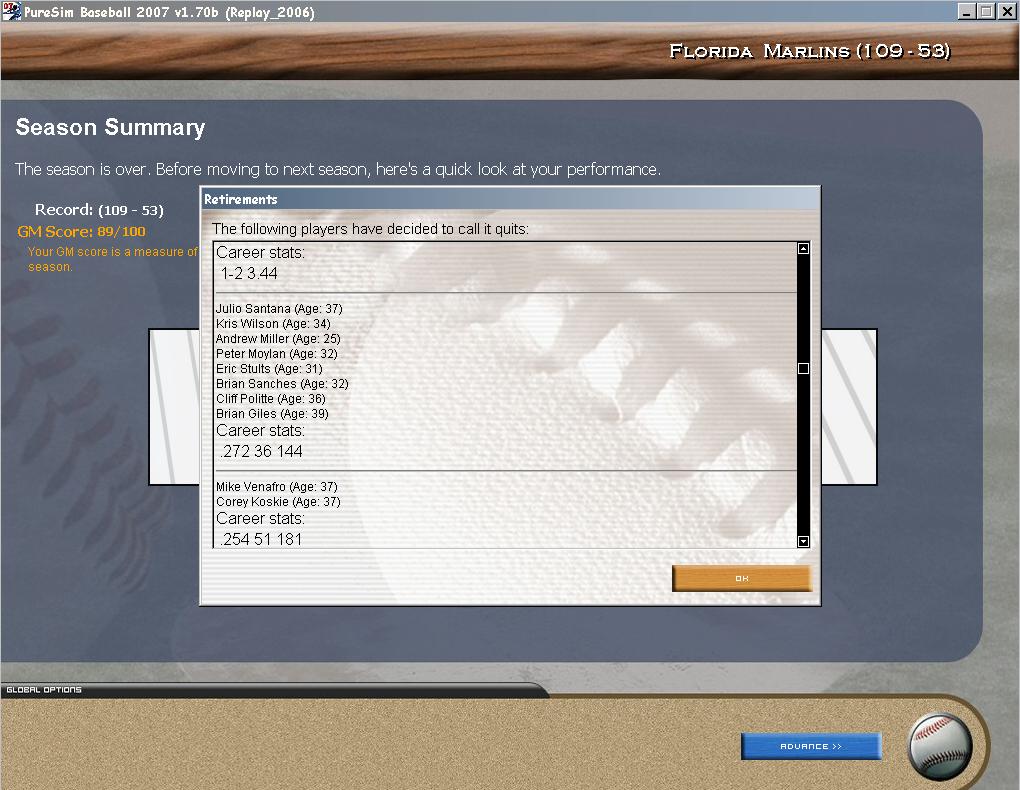This screenshot has width=1020, height=790.
Task: Click the PureSim app icon in title bar
Action: (12, 12)
